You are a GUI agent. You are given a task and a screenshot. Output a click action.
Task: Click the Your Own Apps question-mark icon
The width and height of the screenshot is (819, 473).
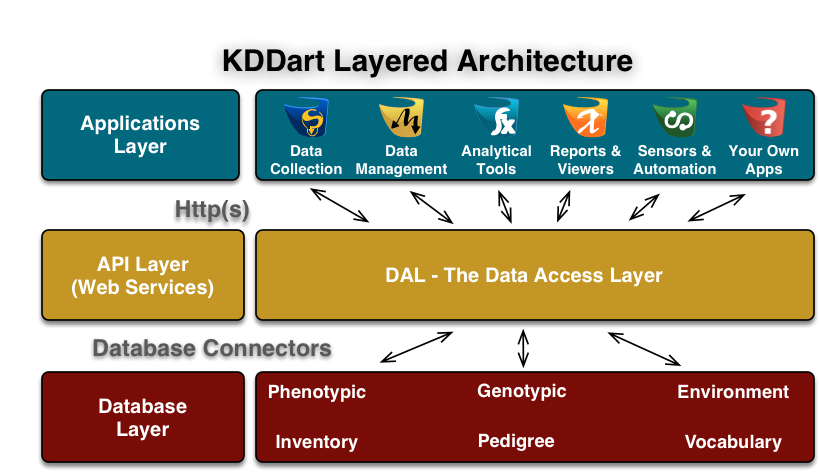[x=763, y=119]
